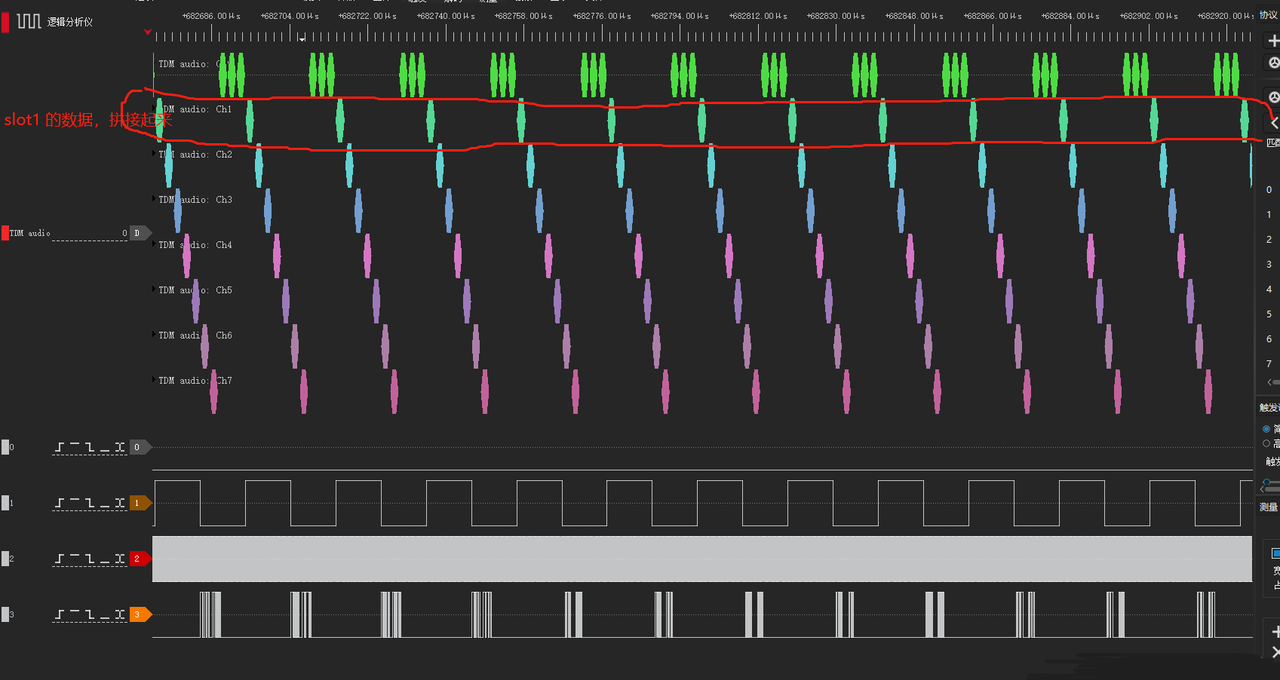Select row 6 in the right protocol list

pos(1269,339)
